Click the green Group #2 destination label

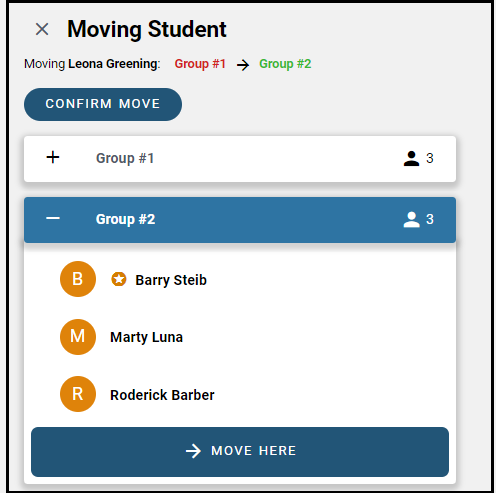click(285, 64)
